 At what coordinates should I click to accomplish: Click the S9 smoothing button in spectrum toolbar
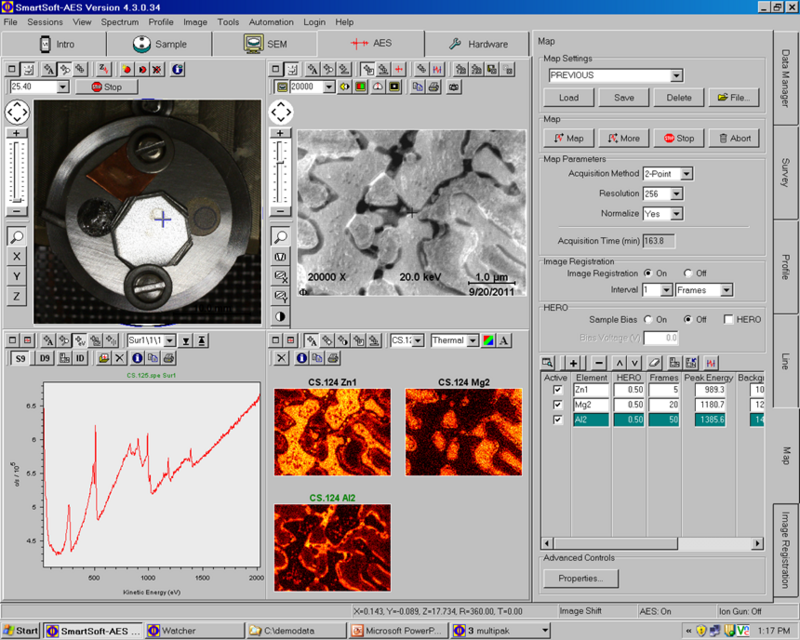[19, 357]
